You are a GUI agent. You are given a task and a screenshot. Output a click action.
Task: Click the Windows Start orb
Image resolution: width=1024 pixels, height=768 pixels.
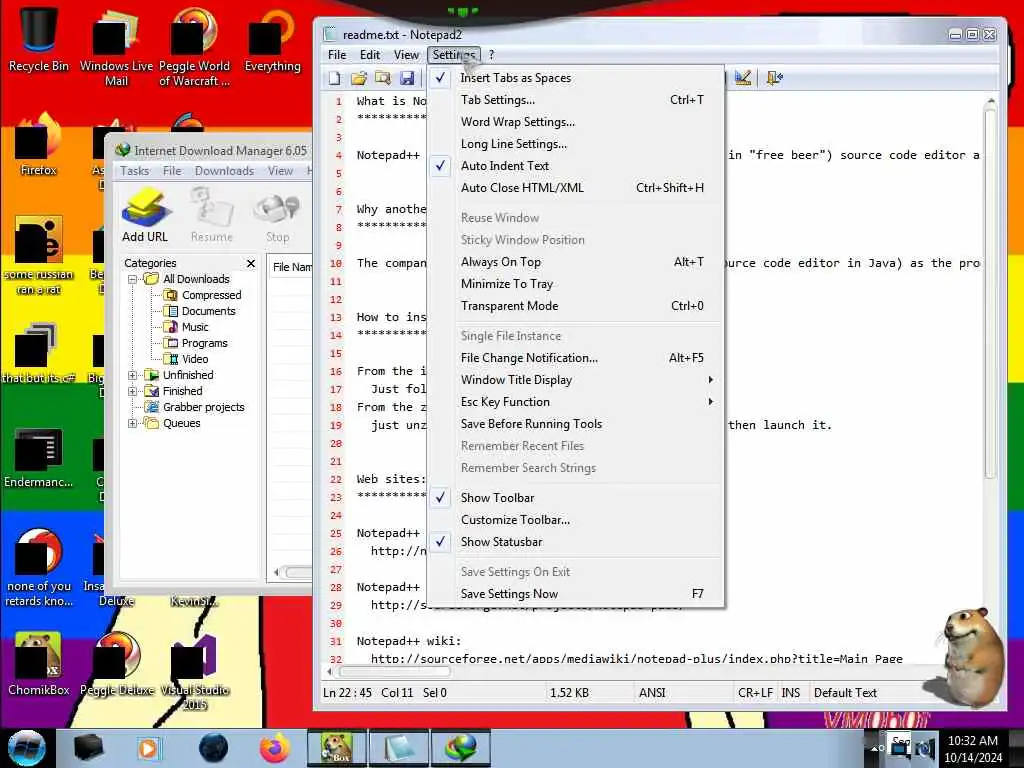[27, 748]
